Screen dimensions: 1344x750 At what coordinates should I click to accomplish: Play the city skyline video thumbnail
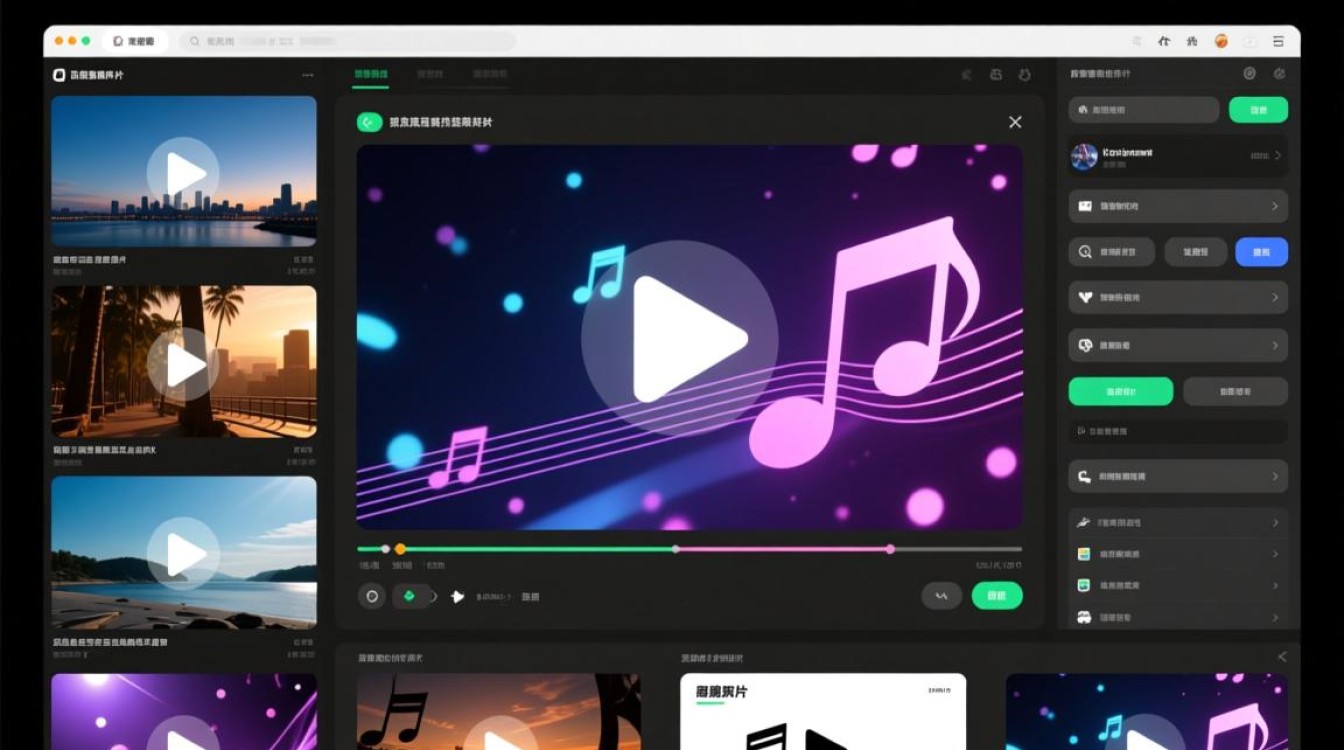[x=183, y=173]
